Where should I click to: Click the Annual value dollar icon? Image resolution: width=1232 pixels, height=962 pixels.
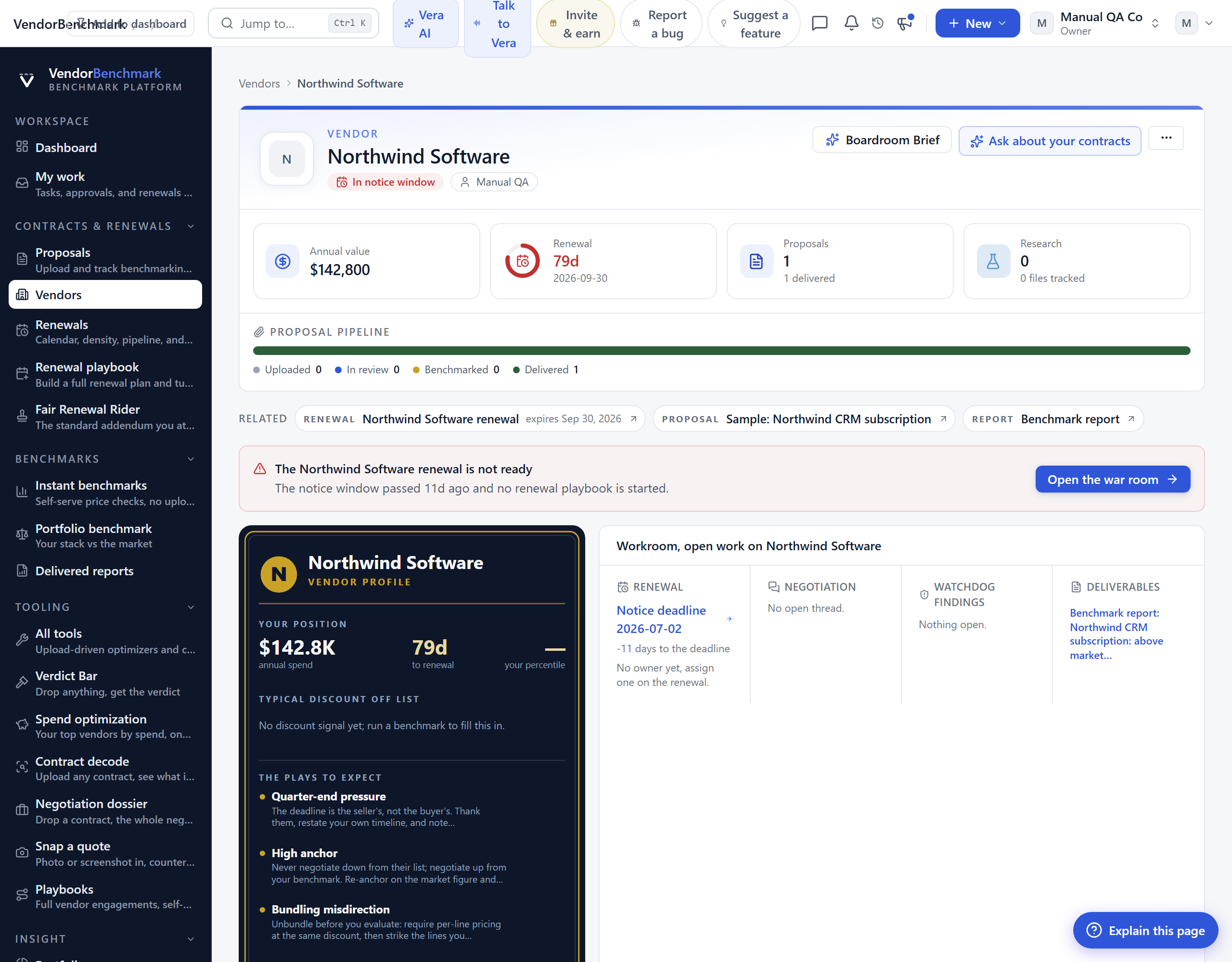[x=282, y=261]
